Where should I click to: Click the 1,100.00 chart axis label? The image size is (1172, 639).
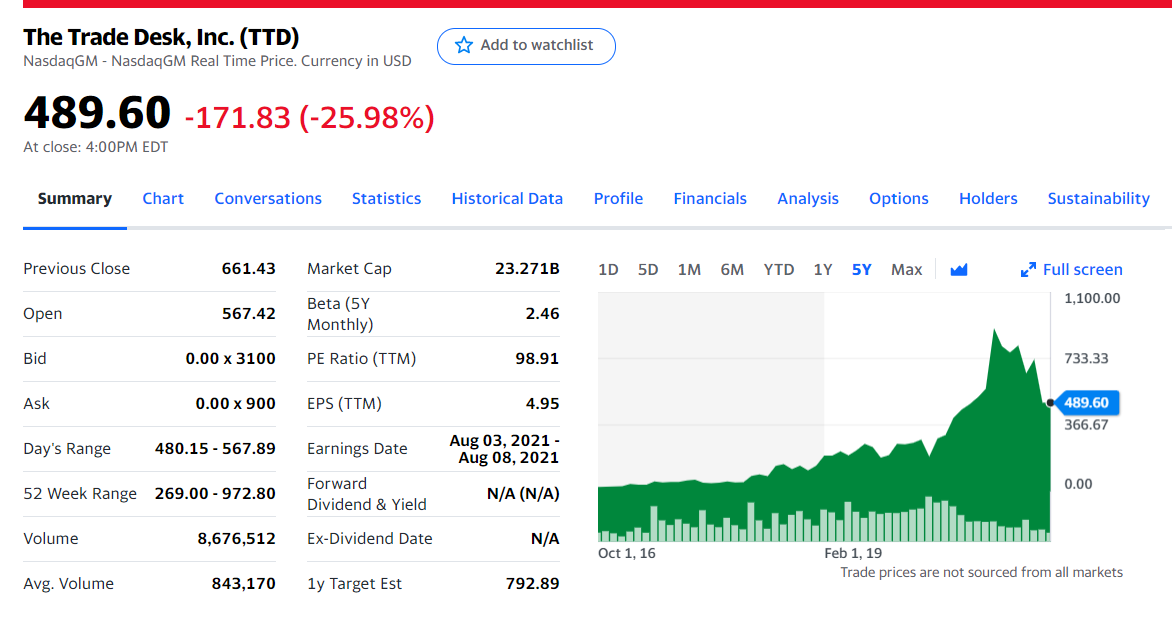tap(1092, 299)
